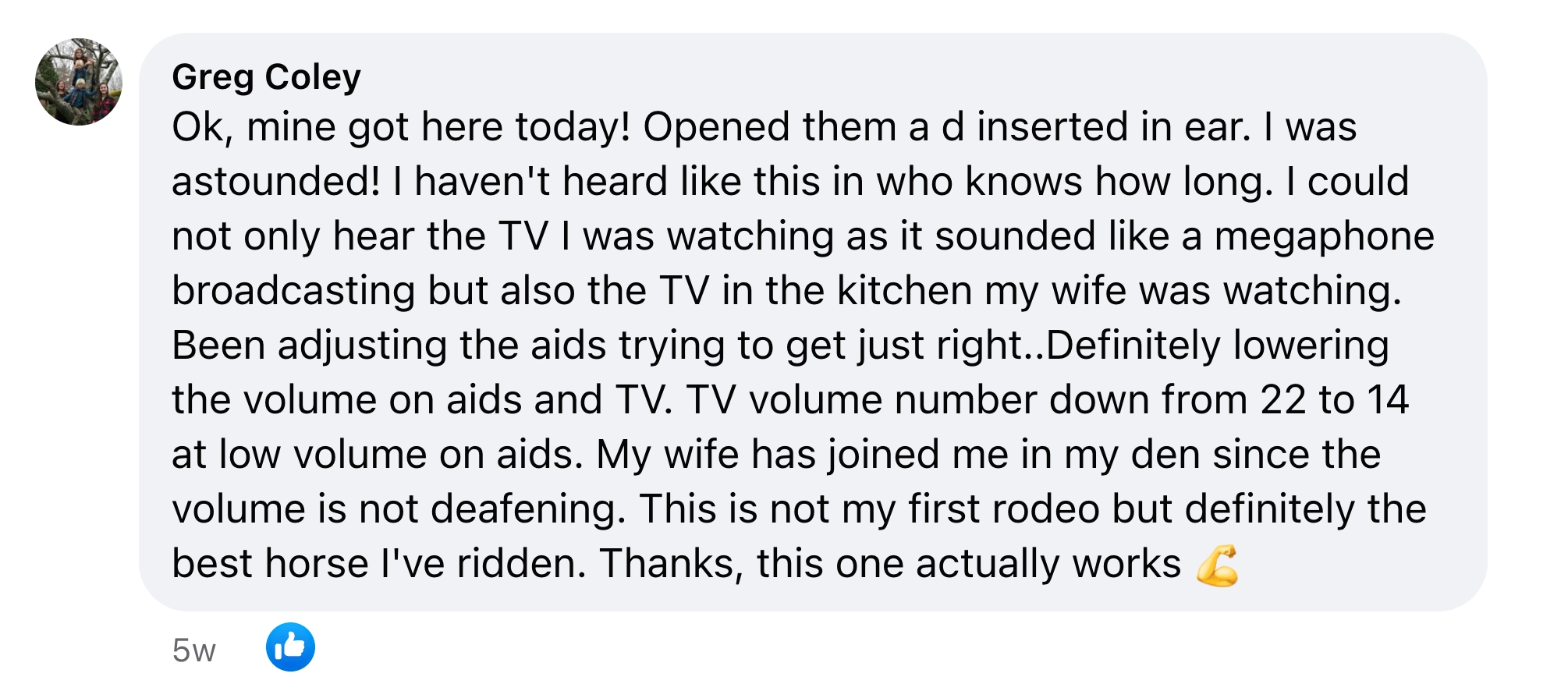This screenshot has height=691, width=1568.
Task: Open Greg Coley's profile picture
Action: coord(79,82)
